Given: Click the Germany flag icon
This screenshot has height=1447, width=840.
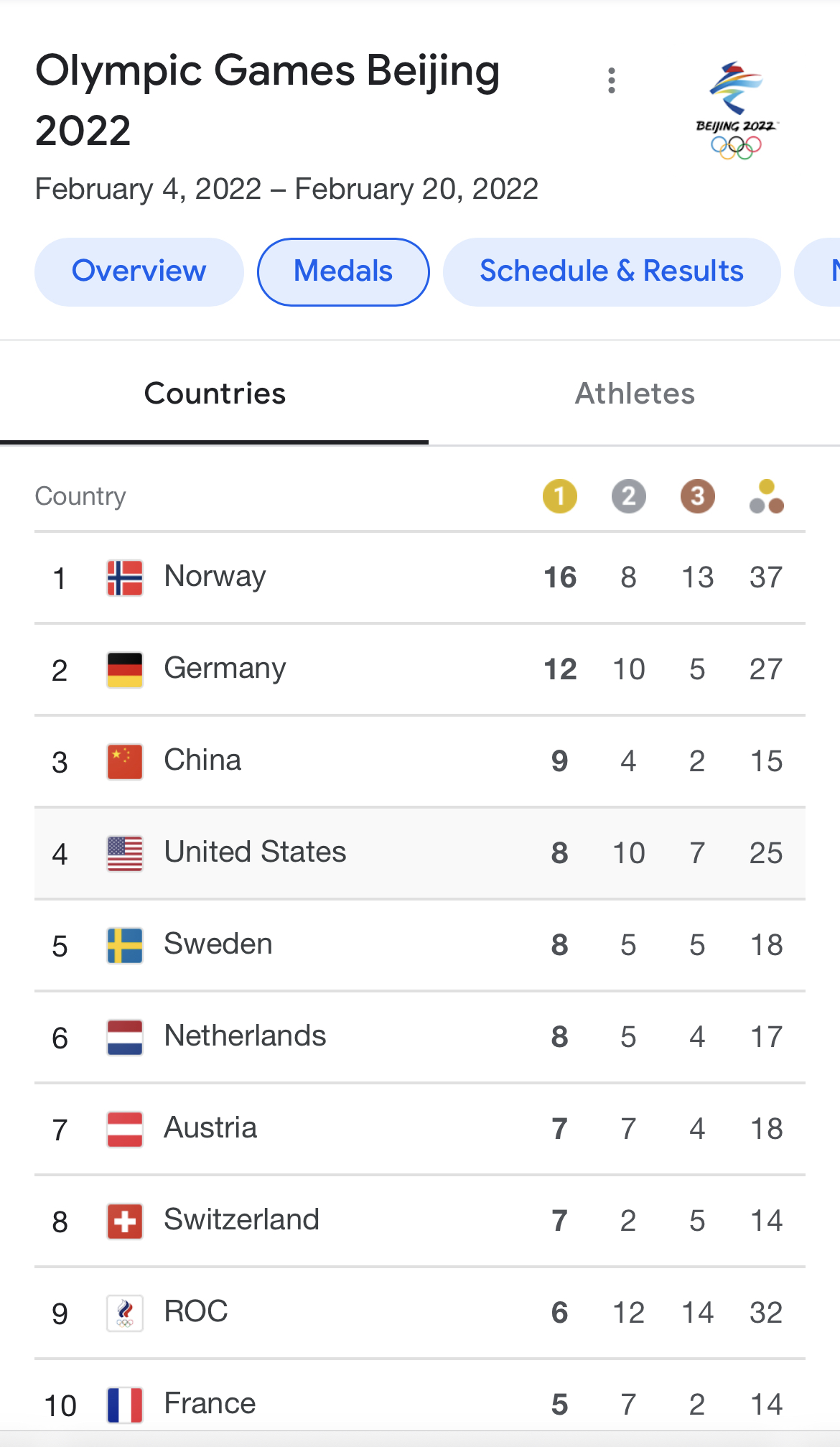Looking at the screenshot, I should pyautogui.click(x=125, y=670).
